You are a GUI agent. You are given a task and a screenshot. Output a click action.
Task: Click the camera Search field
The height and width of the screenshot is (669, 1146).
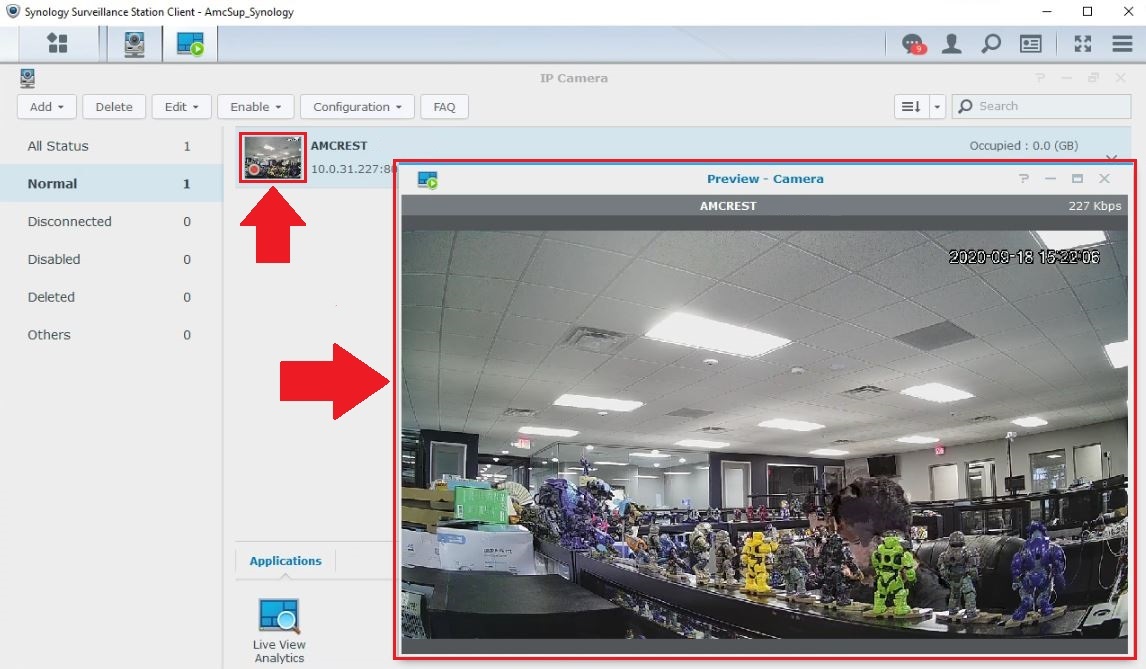(1042, 106)
